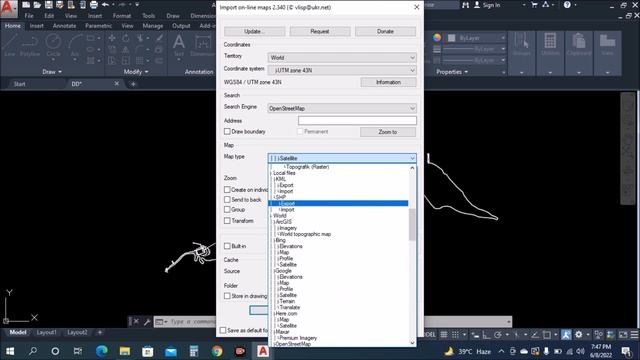Switch to the Layout1 tab
The image size is (640, 360).
coord(47,332)
